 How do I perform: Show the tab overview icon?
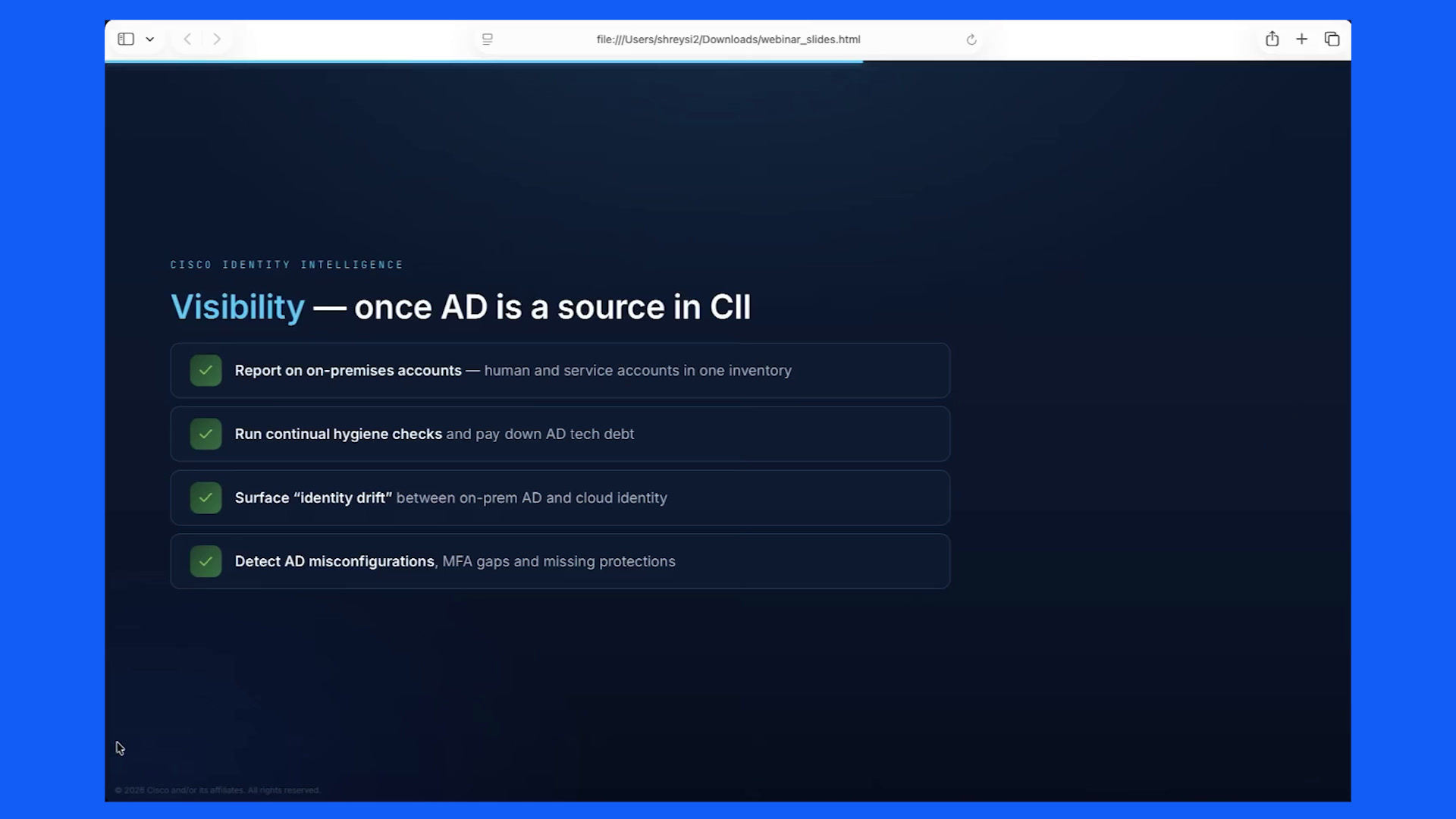[x=1332, y=39]
